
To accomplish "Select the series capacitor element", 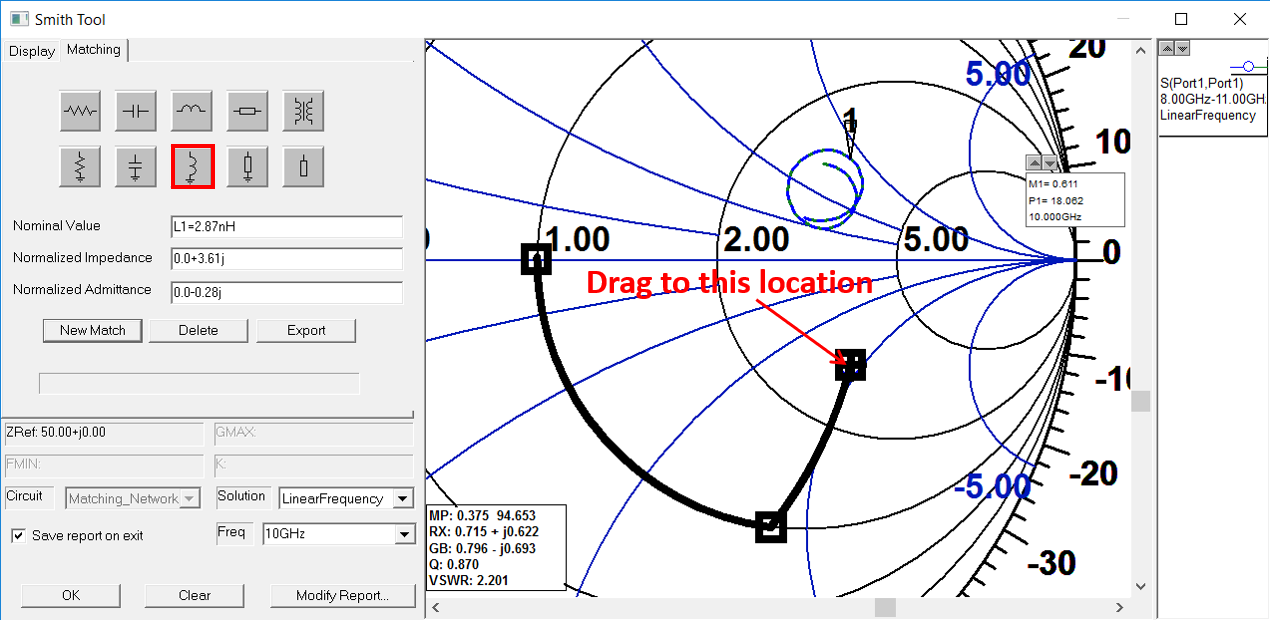I will click(x=135, y=111).
